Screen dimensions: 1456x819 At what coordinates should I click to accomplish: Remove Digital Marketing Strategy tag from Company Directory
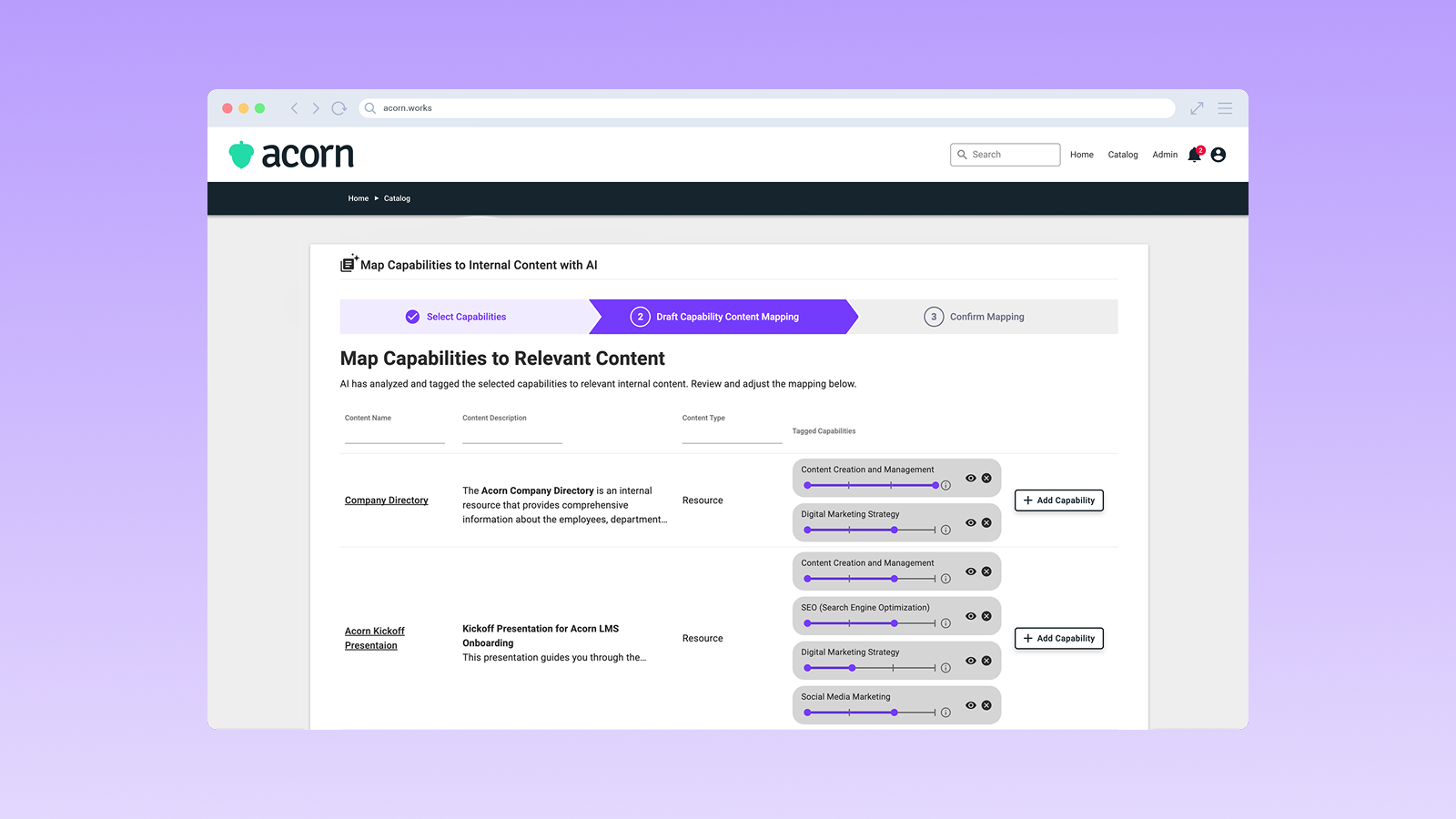(x=986, y=522)
